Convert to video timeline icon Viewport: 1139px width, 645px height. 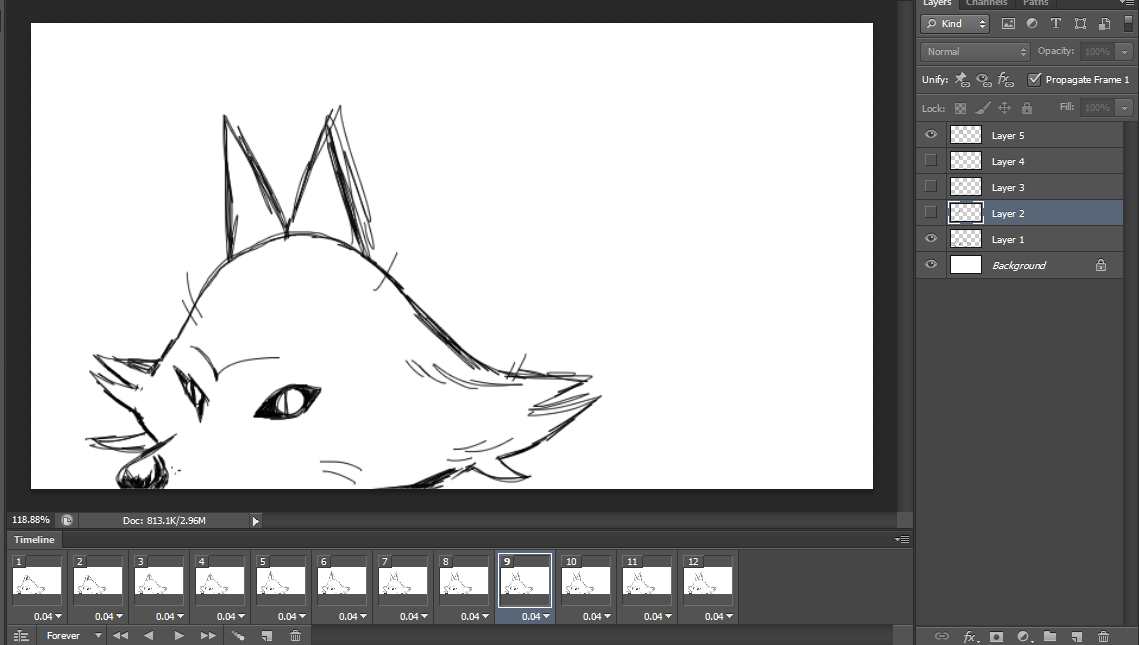click(21, 636)
